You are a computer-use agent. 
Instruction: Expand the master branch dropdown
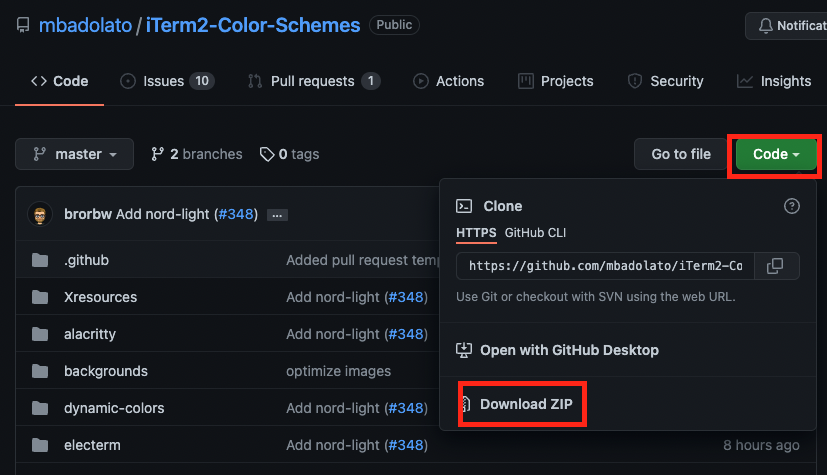(74, 154)
